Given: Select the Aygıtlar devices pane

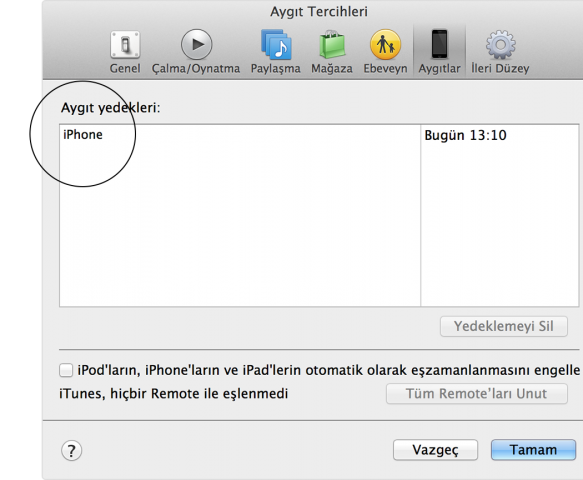Looking at the screenshot, I should 439,52.
